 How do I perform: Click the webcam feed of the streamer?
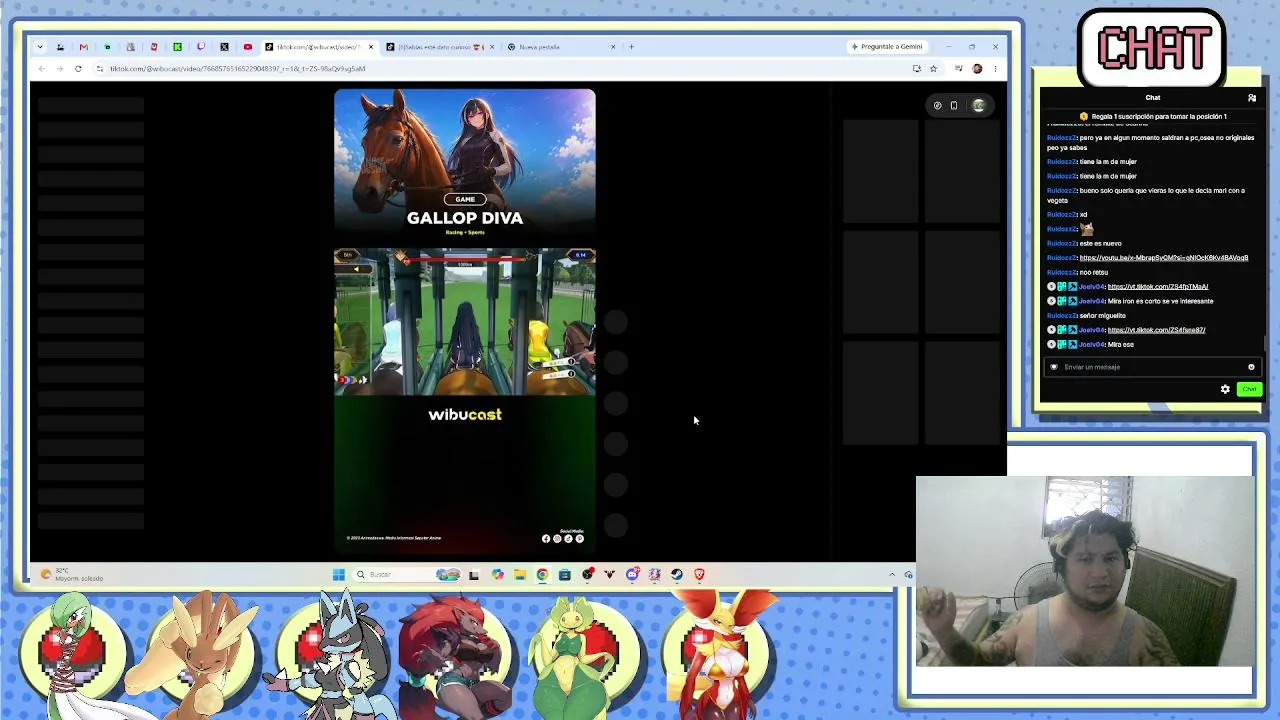[1084, 571]
